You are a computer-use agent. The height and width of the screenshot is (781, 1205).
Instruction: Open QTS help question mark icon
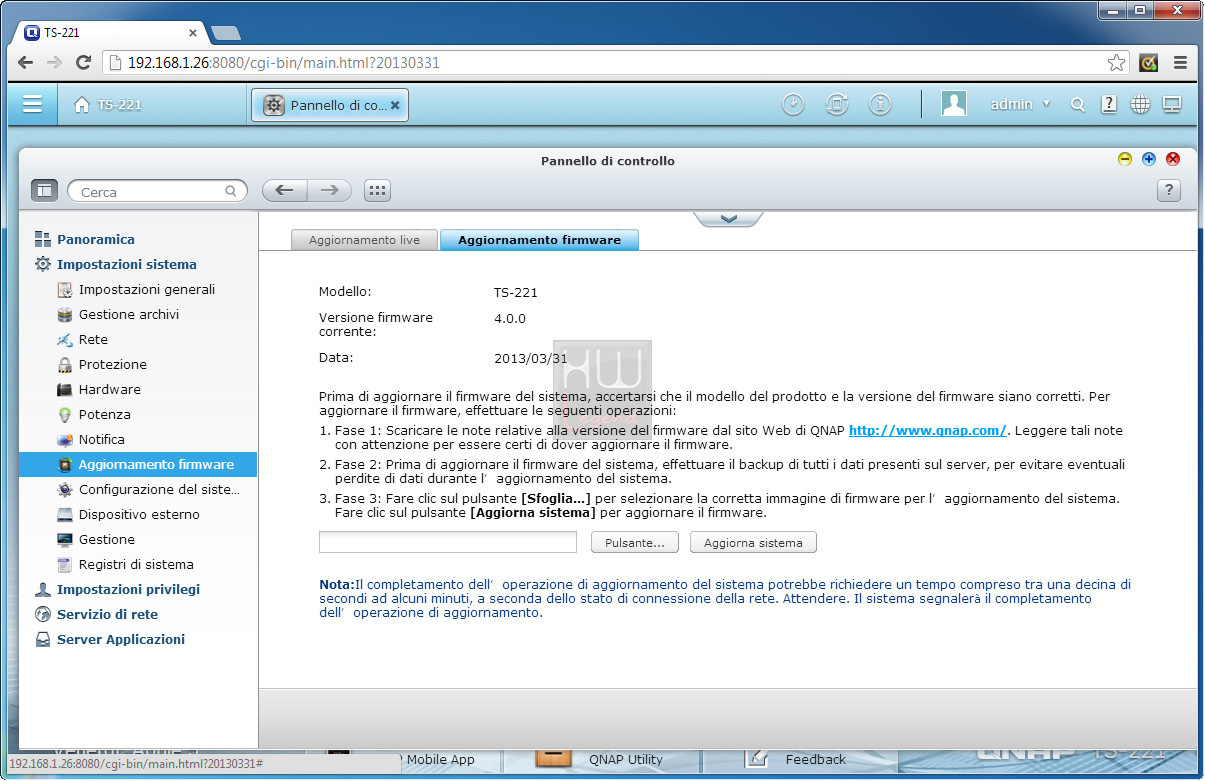coord(1109,104)
